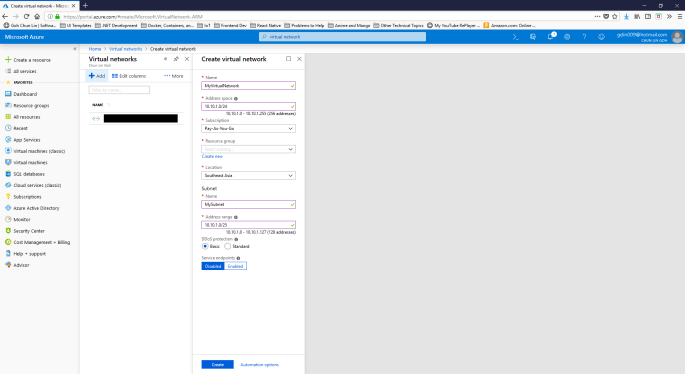
Task: Click Cloud services (classic) icon
Action: [x=8, y=185]
